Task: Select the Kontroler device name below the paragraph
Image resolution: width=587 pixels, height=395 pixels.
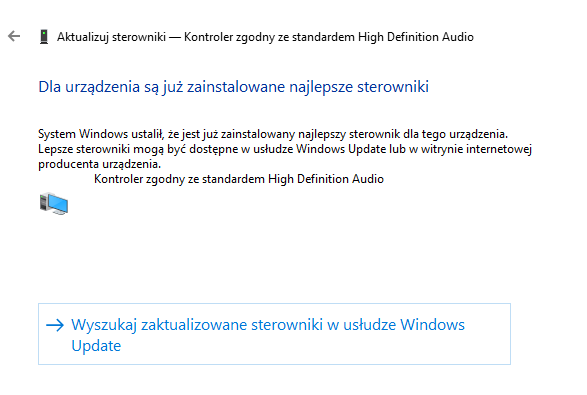Action: [239, 179]
